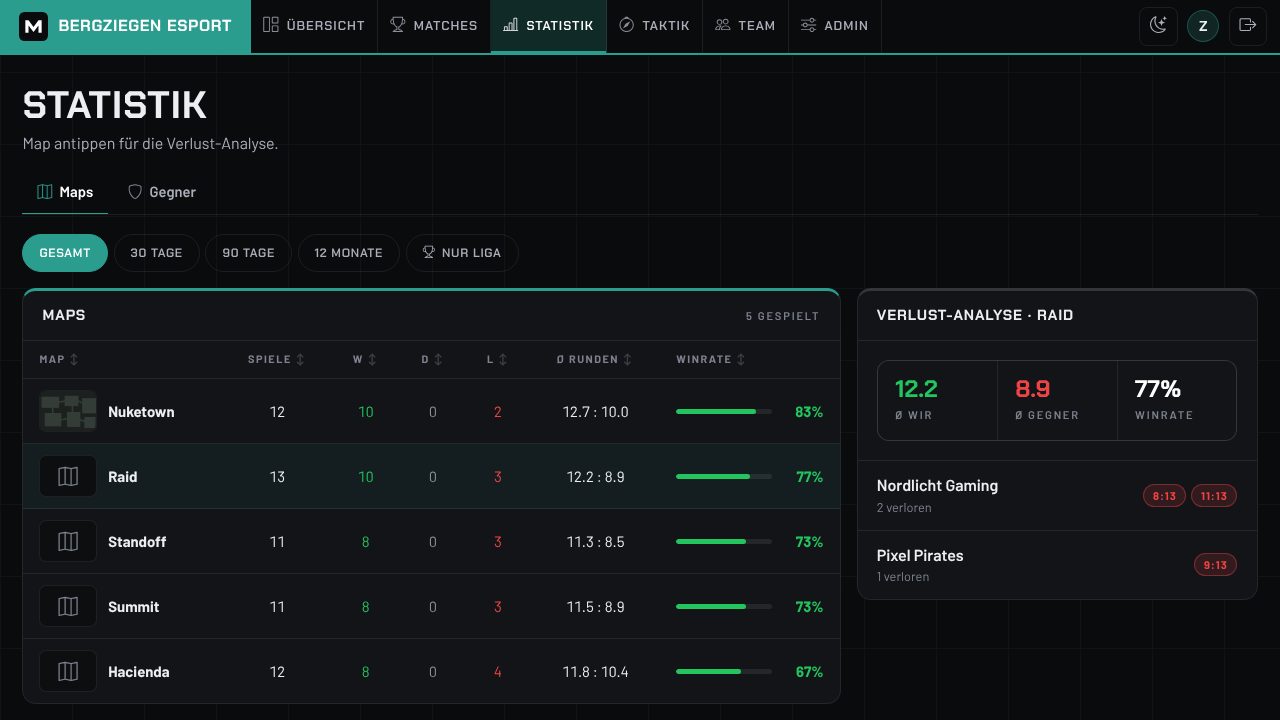Select the Pixel Pirates opponent entry

coord(1057,565)
